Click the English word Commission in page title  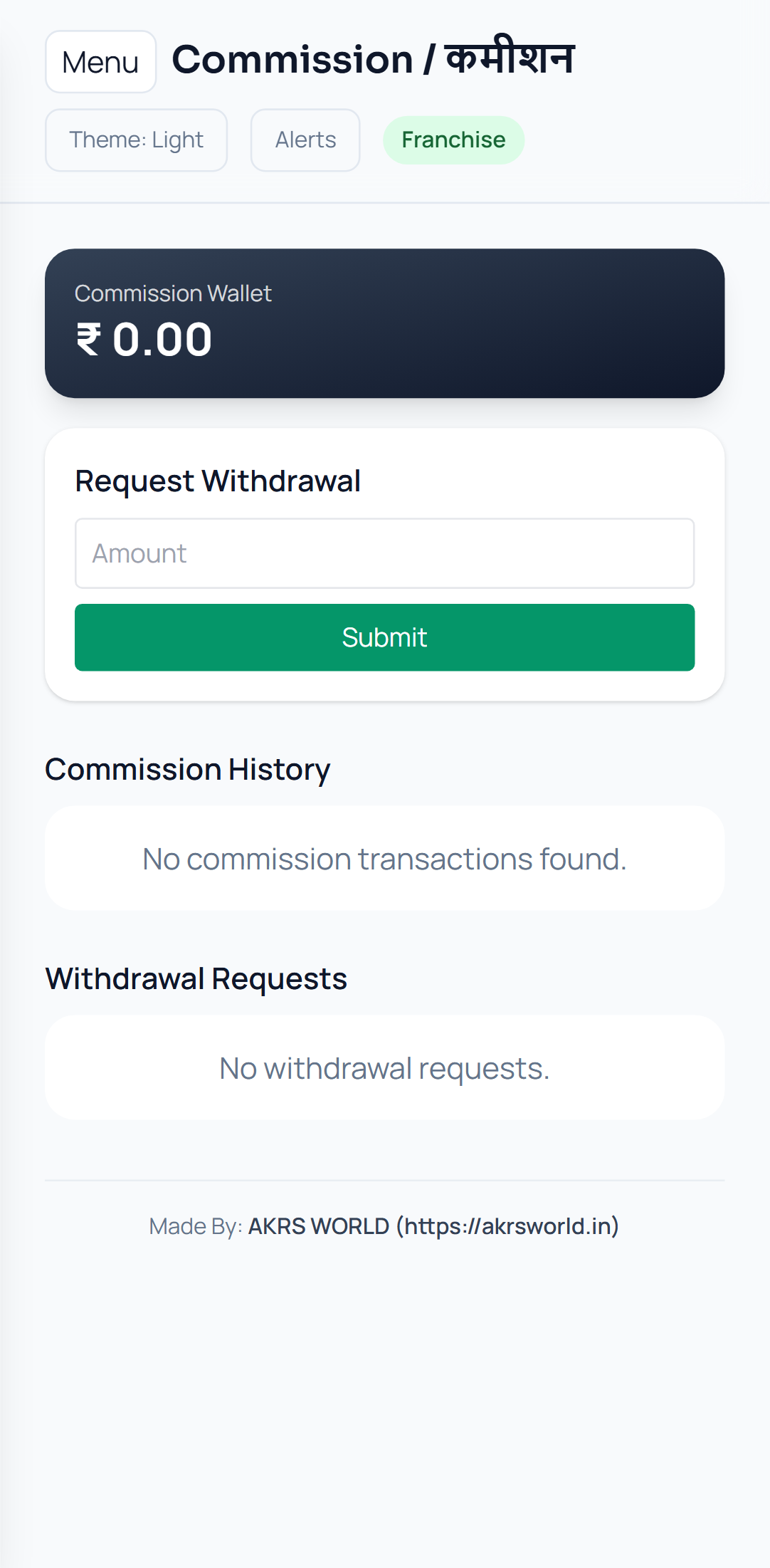pos(292,59)
